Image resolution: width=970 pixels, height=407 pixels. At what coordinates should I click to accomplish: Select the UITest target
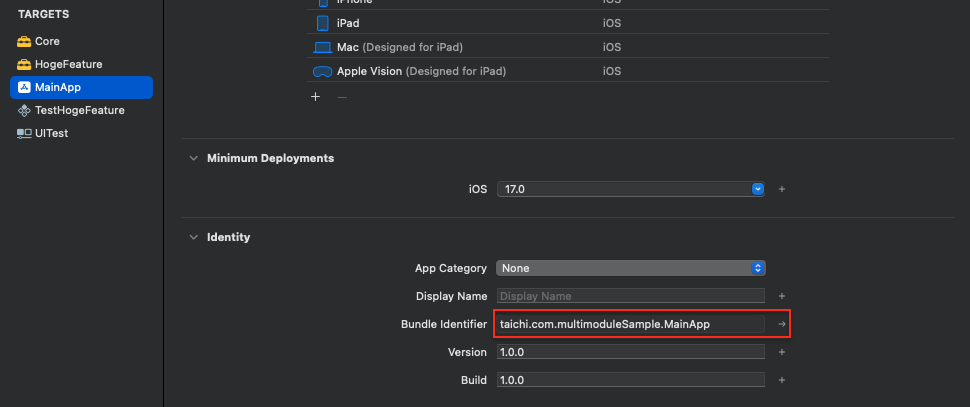pos(81,133)
